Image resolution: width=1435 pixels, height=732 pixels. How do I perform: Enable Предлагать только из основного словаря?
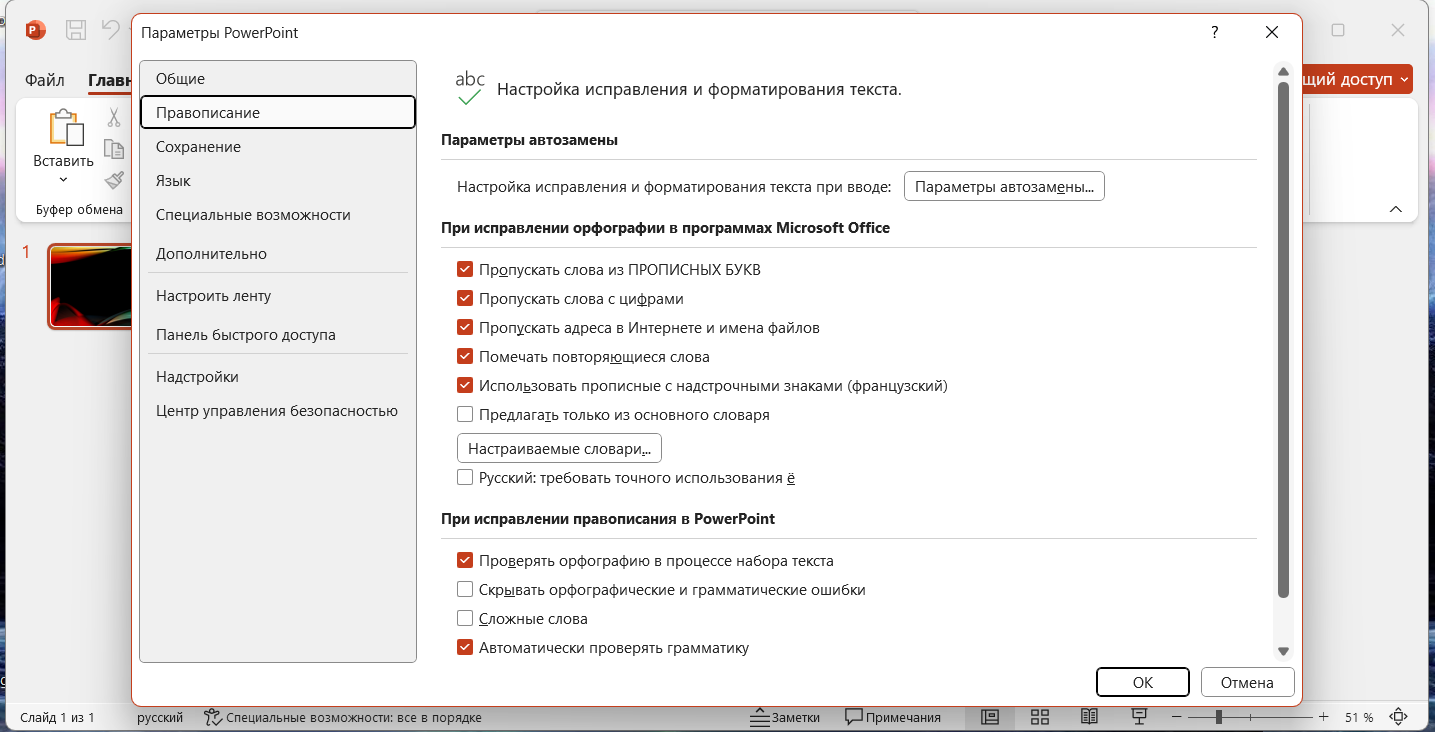(x=465, y=415)
